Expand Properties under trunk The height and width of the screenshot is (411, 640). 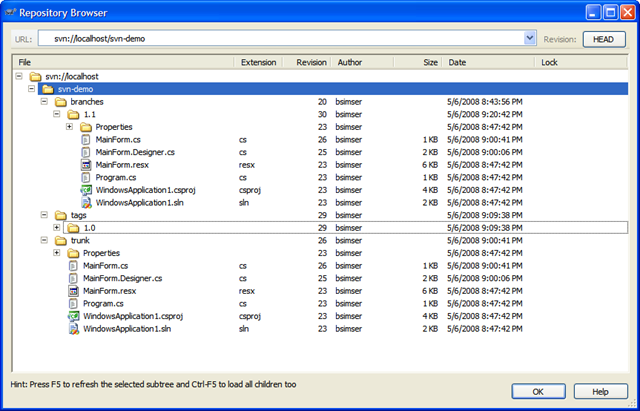click(x=57, y=253)
